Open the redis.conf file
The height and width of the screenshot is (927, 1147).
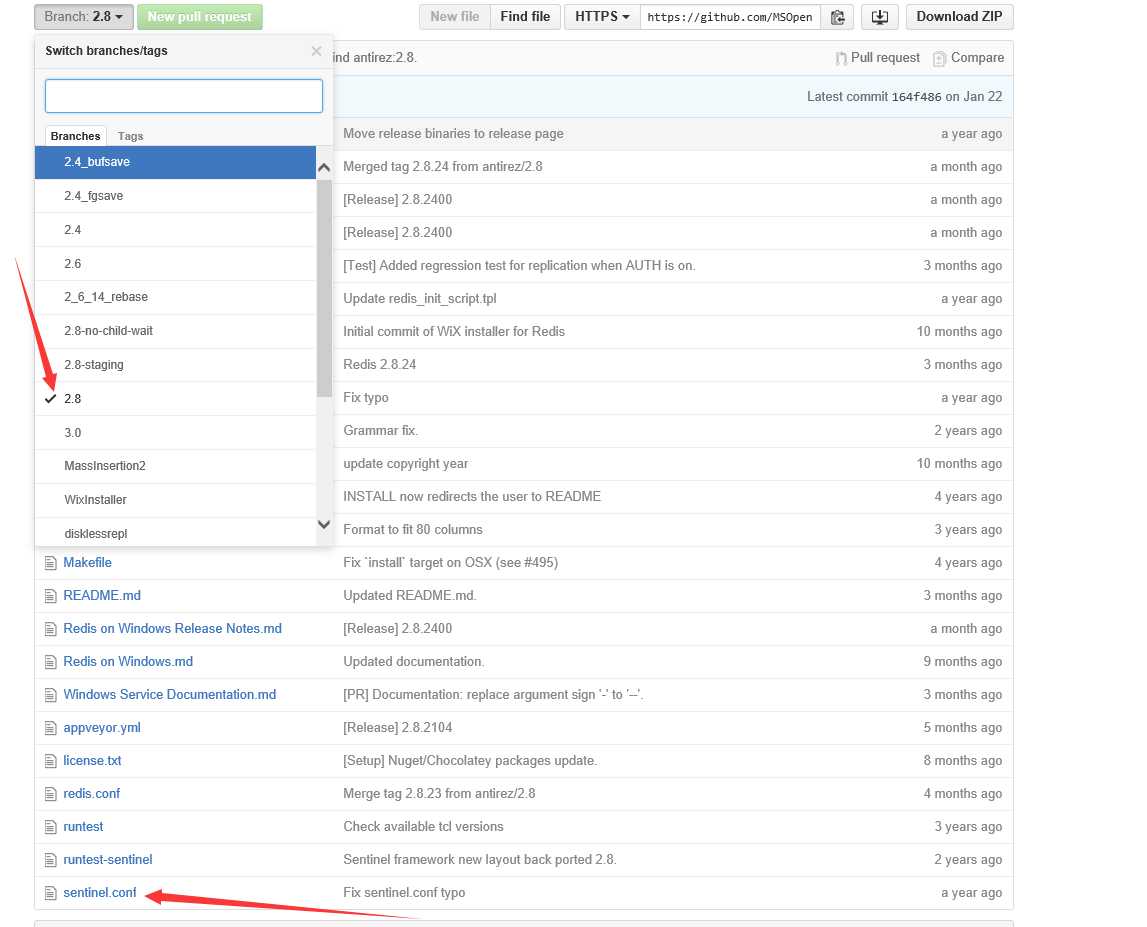point(91,794)
